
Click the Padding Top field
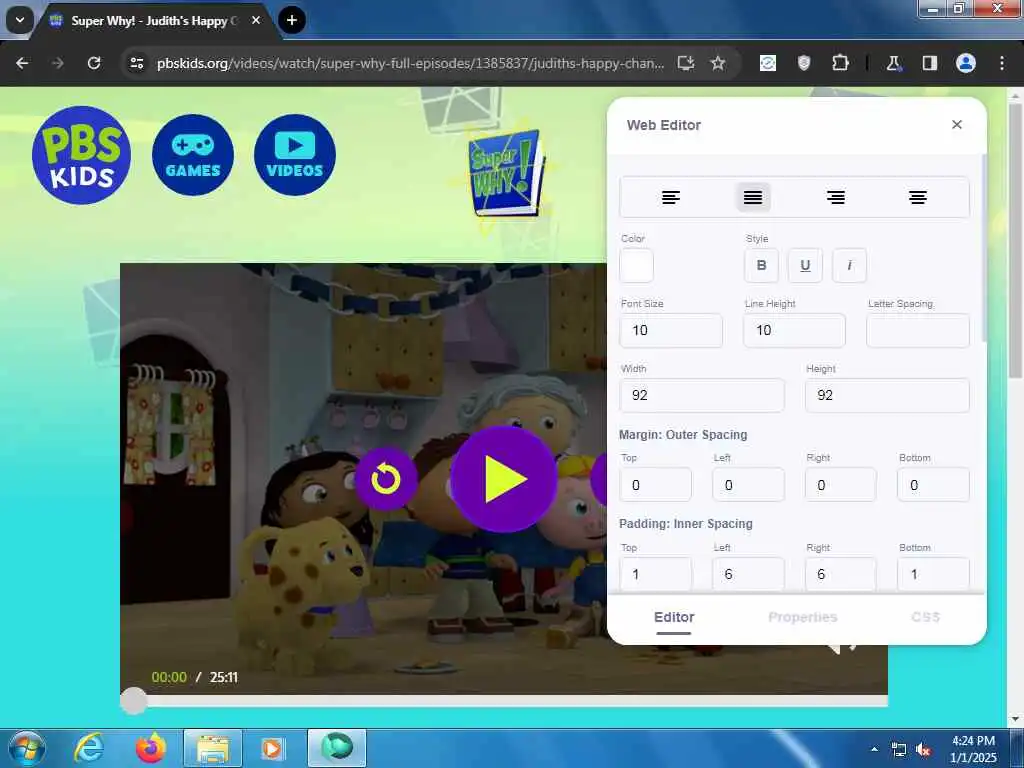[656, 574]
